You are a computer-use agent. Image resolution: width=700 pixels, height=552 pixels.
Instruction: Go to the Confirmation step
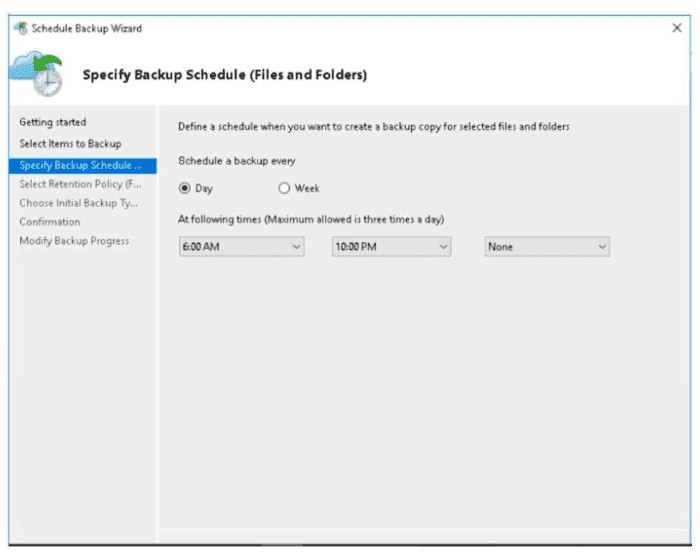49,222
